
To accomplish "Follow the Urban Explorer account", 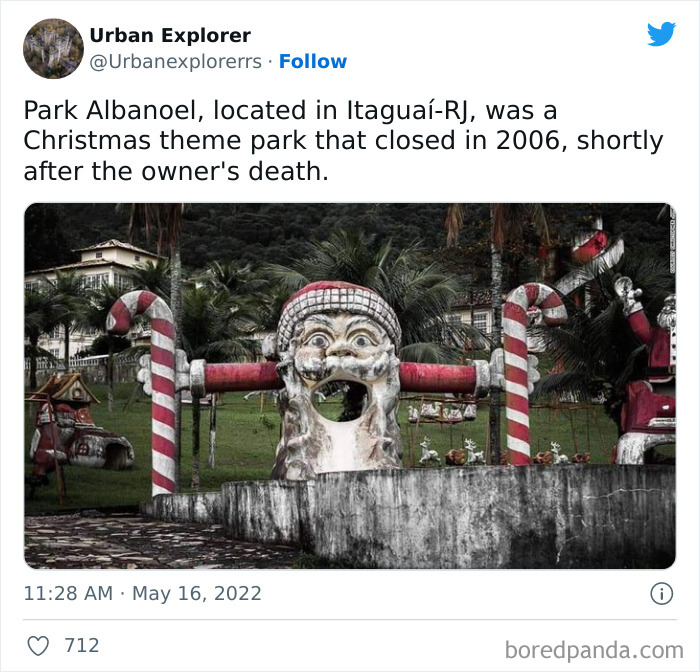I will point(313,62).
